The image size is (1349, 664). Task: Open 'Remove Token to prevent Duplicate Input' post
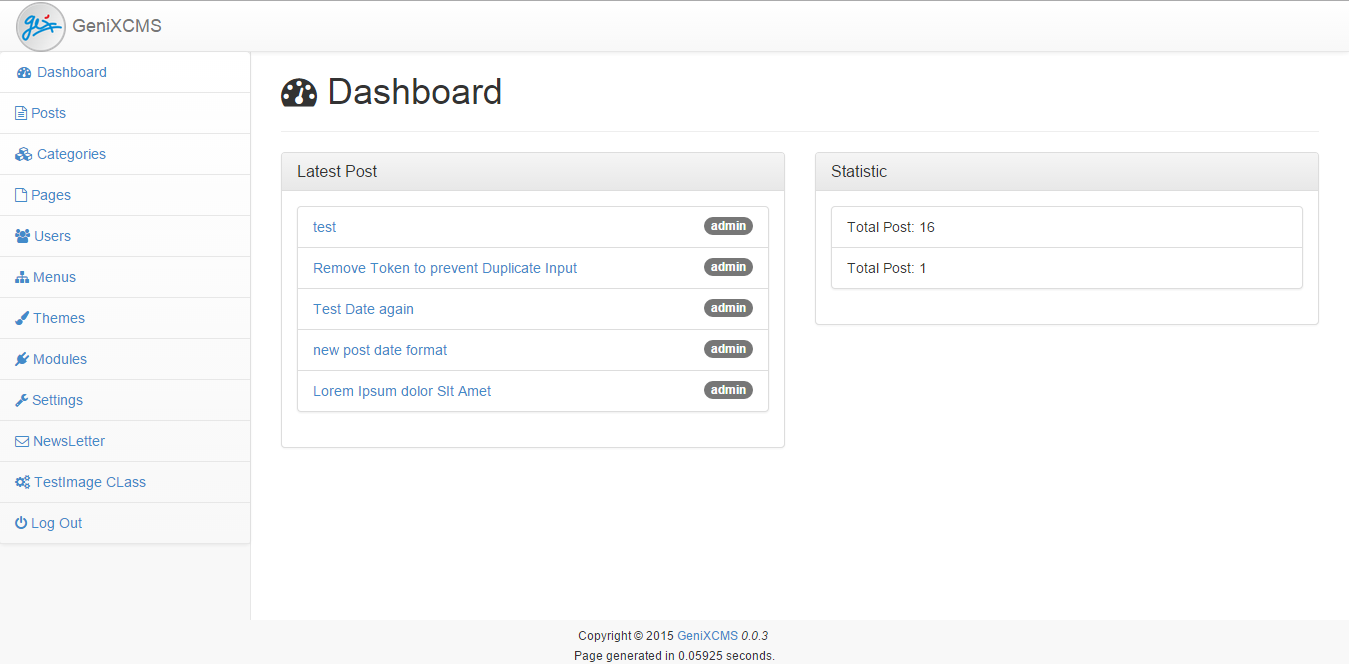pos(445,267)
